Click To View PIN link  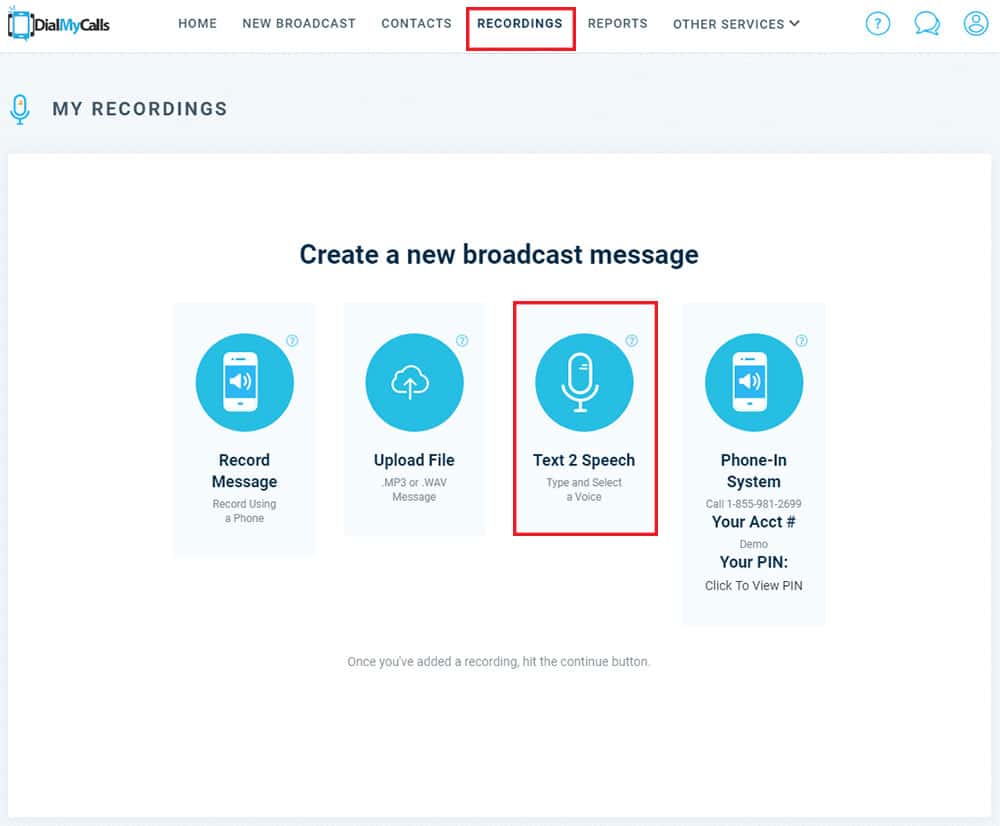pyautogui.click(x=754, y=586)
